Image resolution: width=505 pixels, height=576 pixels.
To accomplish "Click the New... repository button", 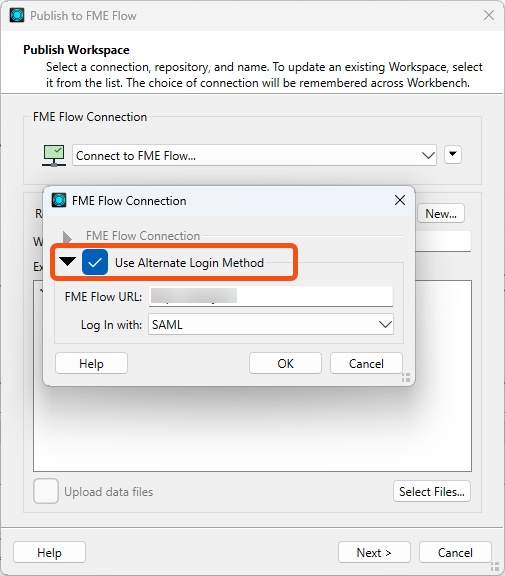I will [x=441, y=213].
